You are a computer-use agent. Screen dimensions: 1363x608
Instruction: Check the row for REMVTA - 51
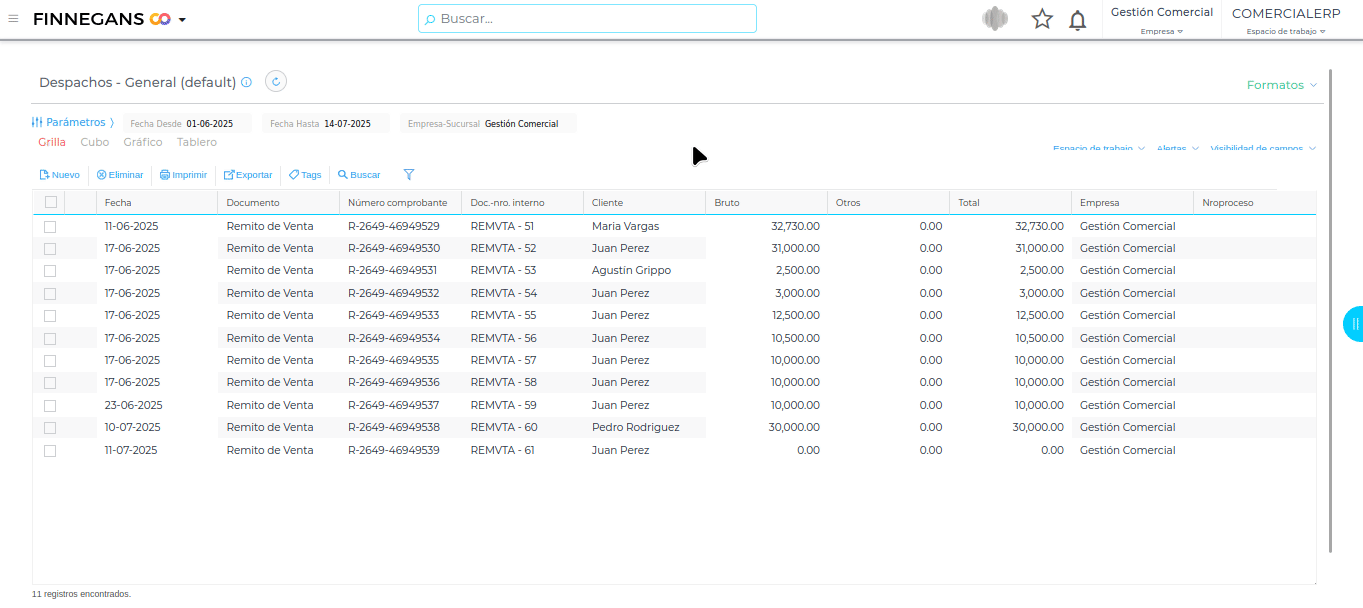50,227
